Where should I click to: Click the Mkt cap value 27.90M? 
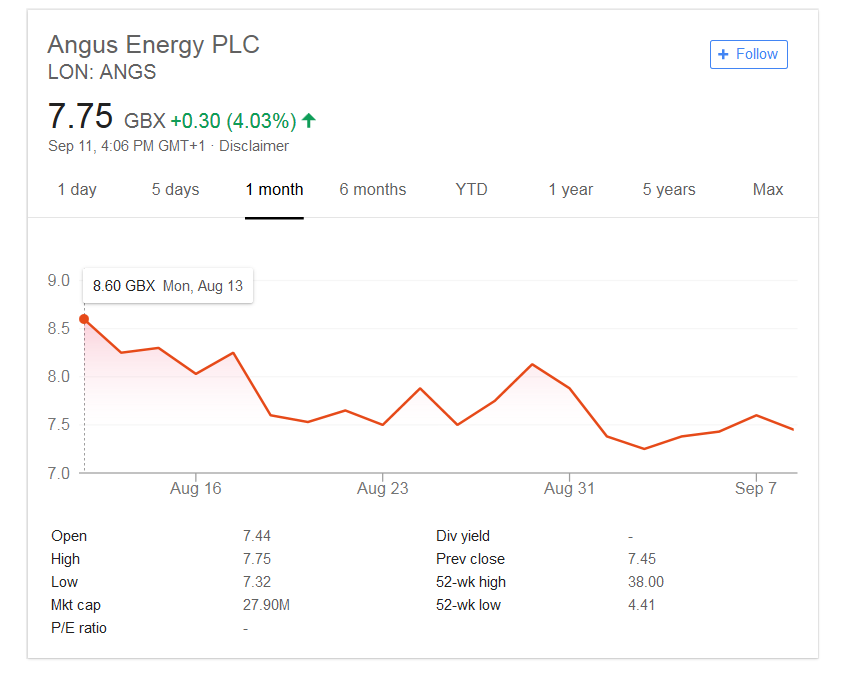pos(266,605)
